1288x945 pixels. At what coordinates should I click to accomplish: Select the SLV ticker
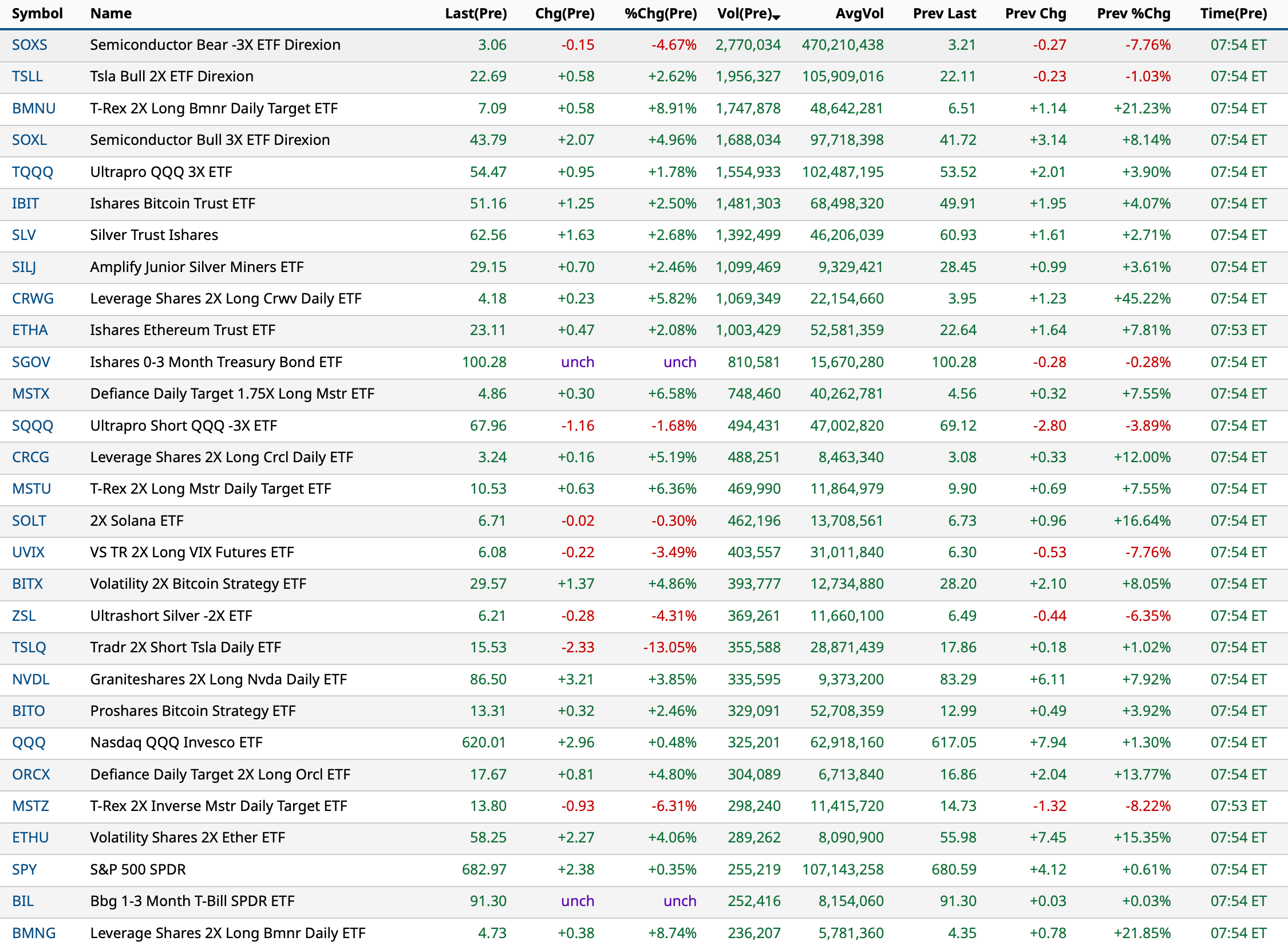pos(24,235)
